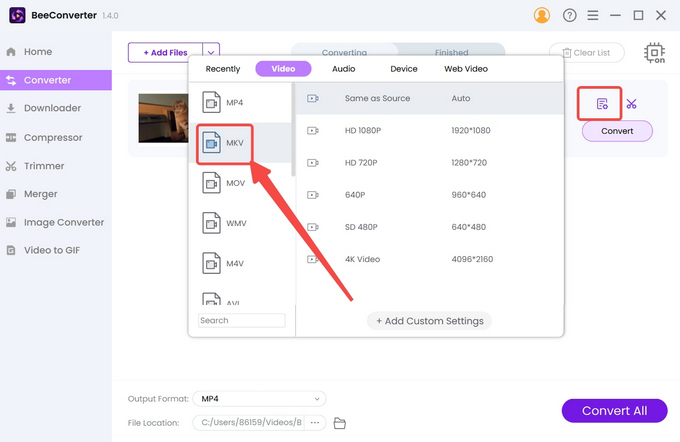
Task: Select SD 480P resolution option
Action: 429,227
